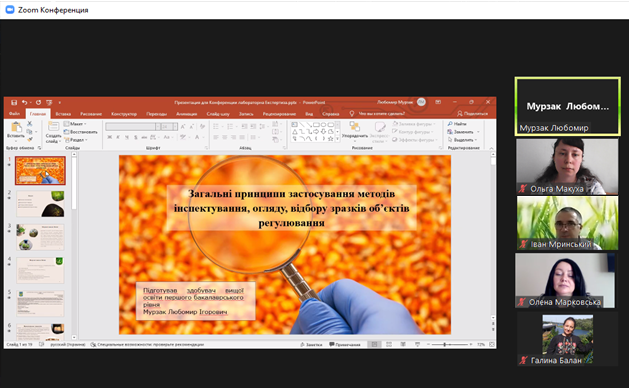Click the Cut scissors icon

(30, 124)
